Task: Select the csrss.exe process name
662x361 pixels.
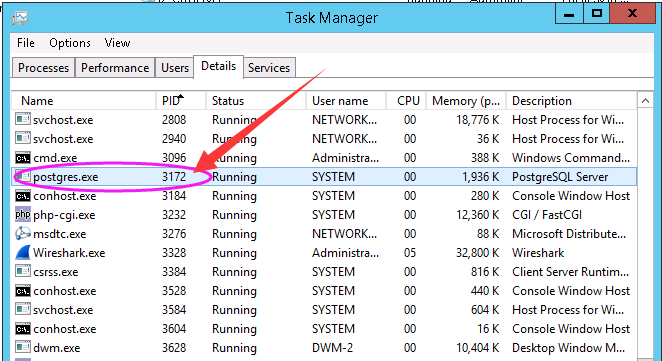Action: (56, 272)
